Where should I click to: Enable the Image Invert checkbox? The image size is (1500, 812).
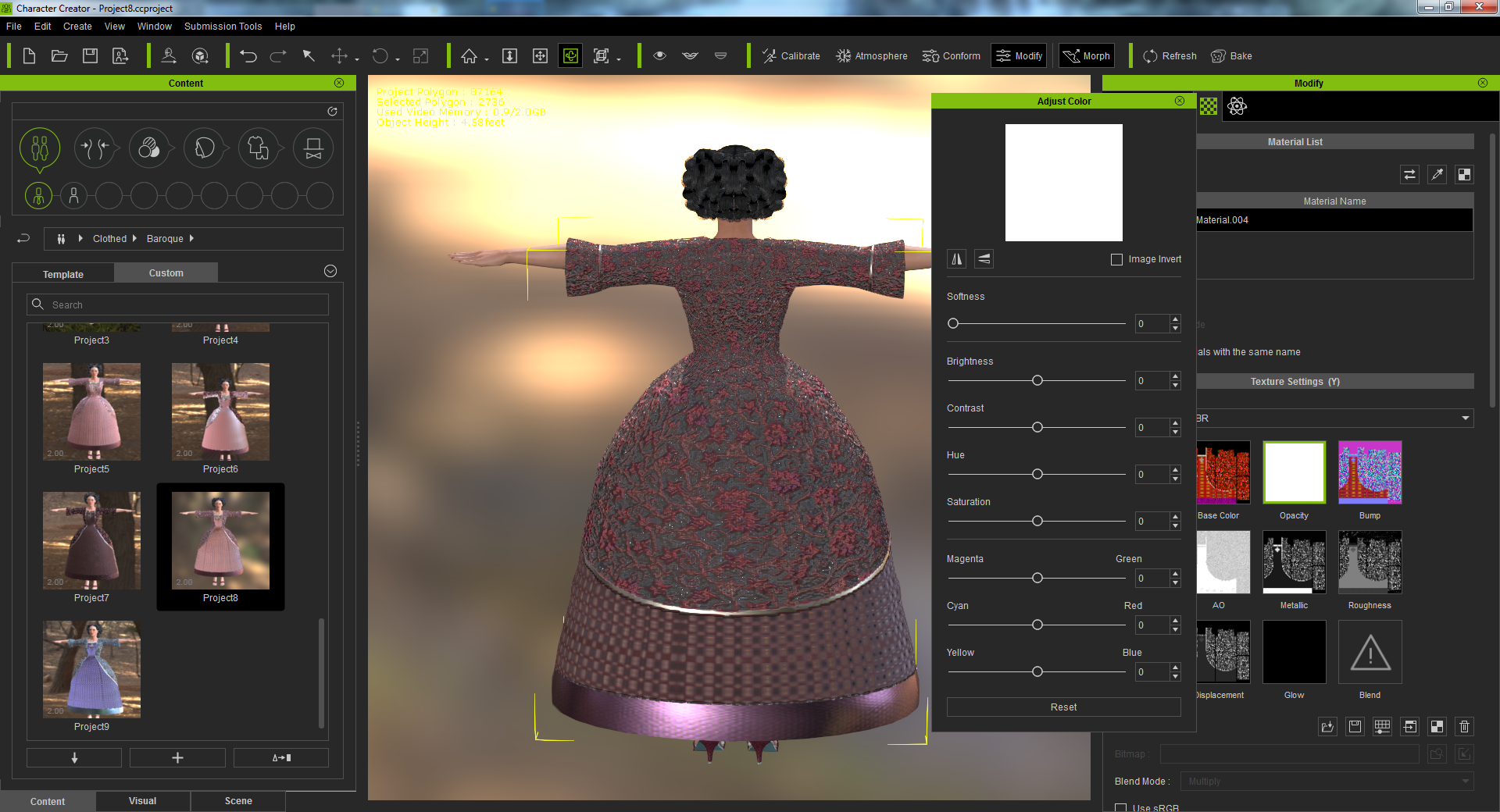pos(1116,259)
